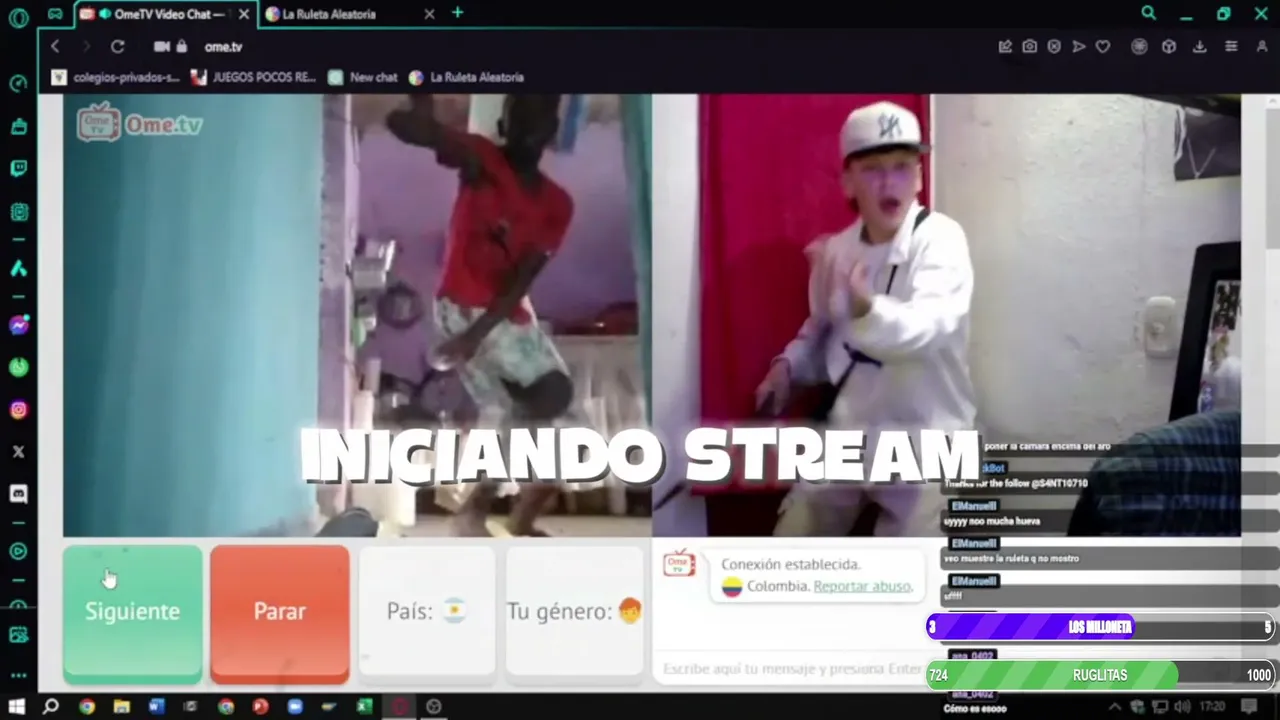Image resolution: width=1280 pixels, height=720 pixels.
Task: Open Discord in the sidebar
Action: click(x=18, y=494)
